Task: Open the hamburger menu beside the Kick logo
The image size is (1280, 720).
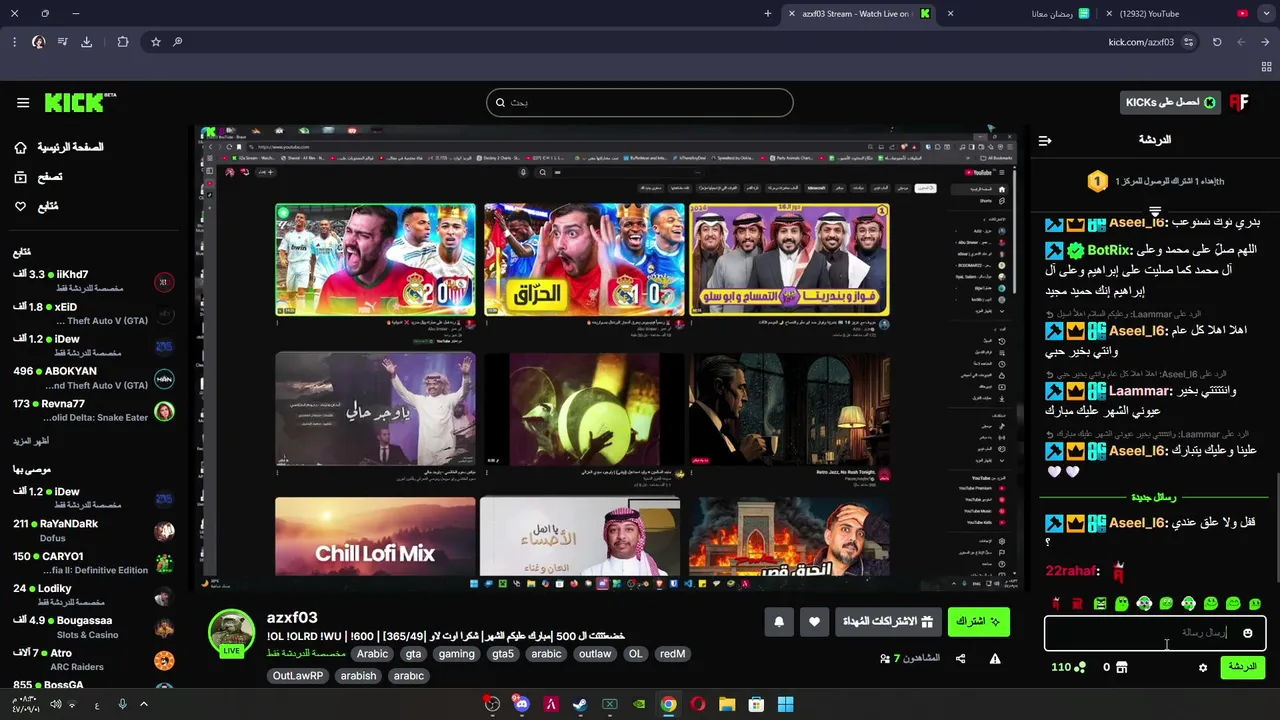Action: 23,102
